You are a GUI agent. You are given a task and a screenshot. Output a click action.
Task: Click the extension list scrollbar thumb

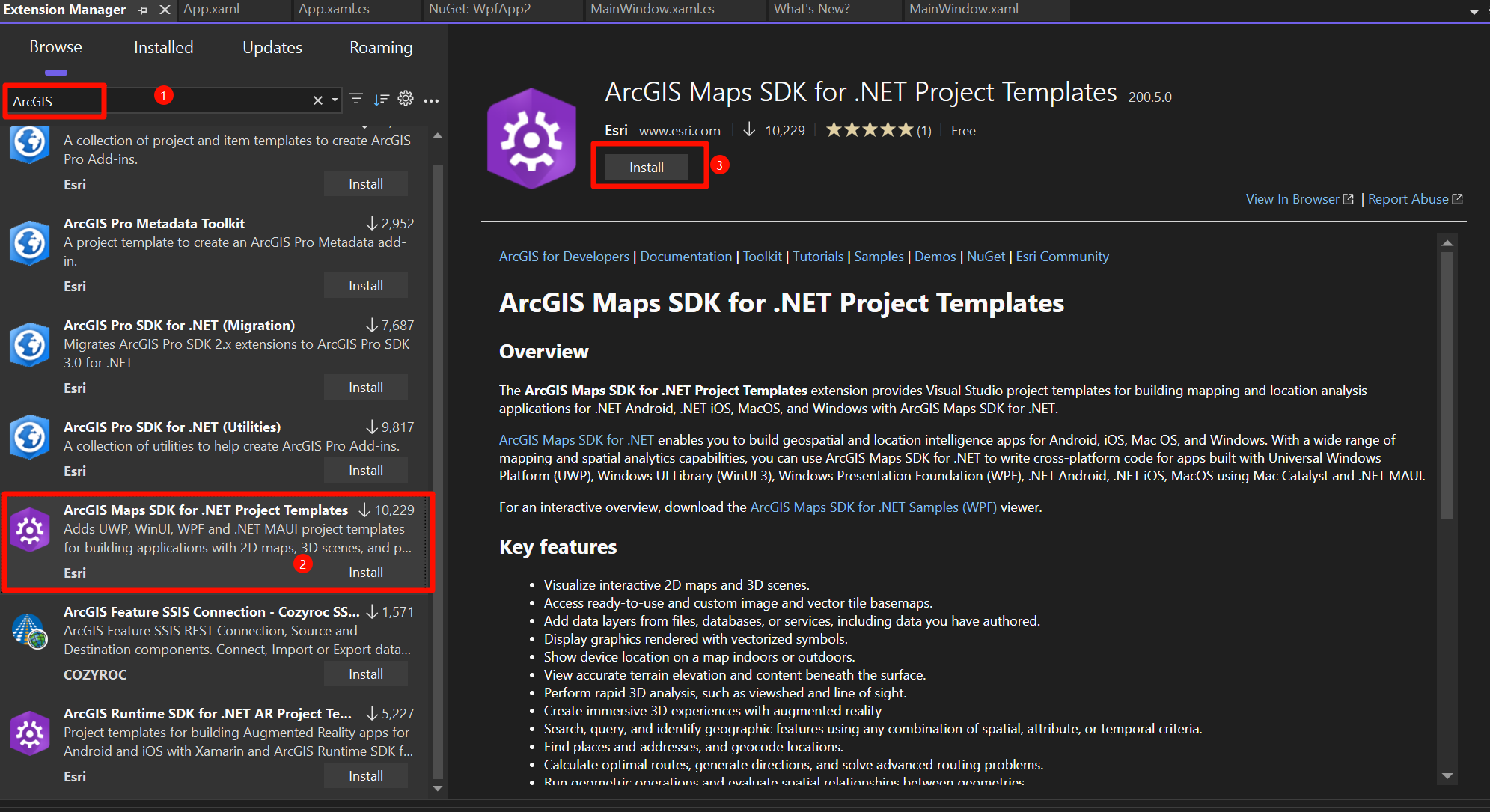click(x=438, y=471)
